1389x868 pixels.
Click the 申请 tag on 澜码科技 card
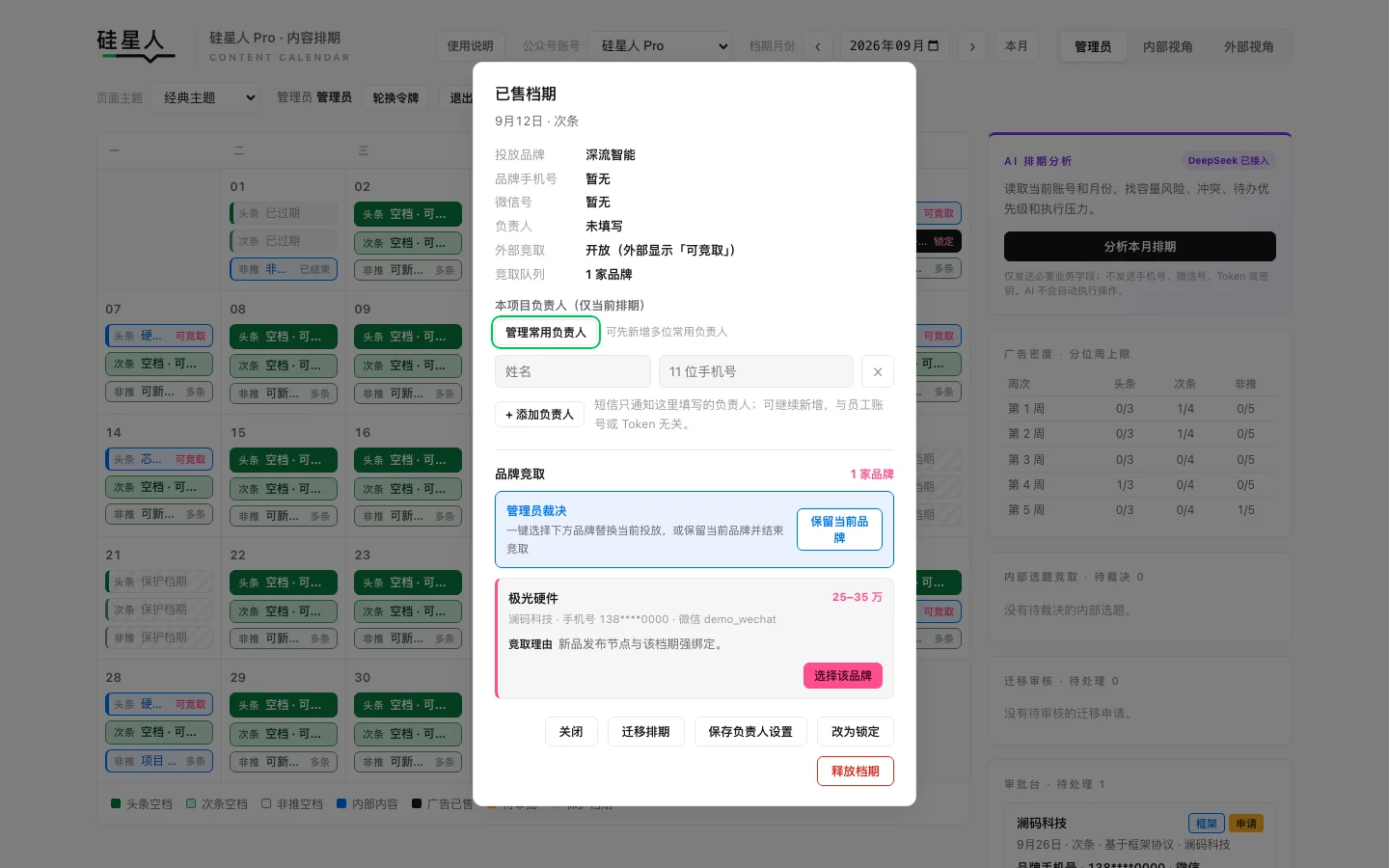point(1246,824)
